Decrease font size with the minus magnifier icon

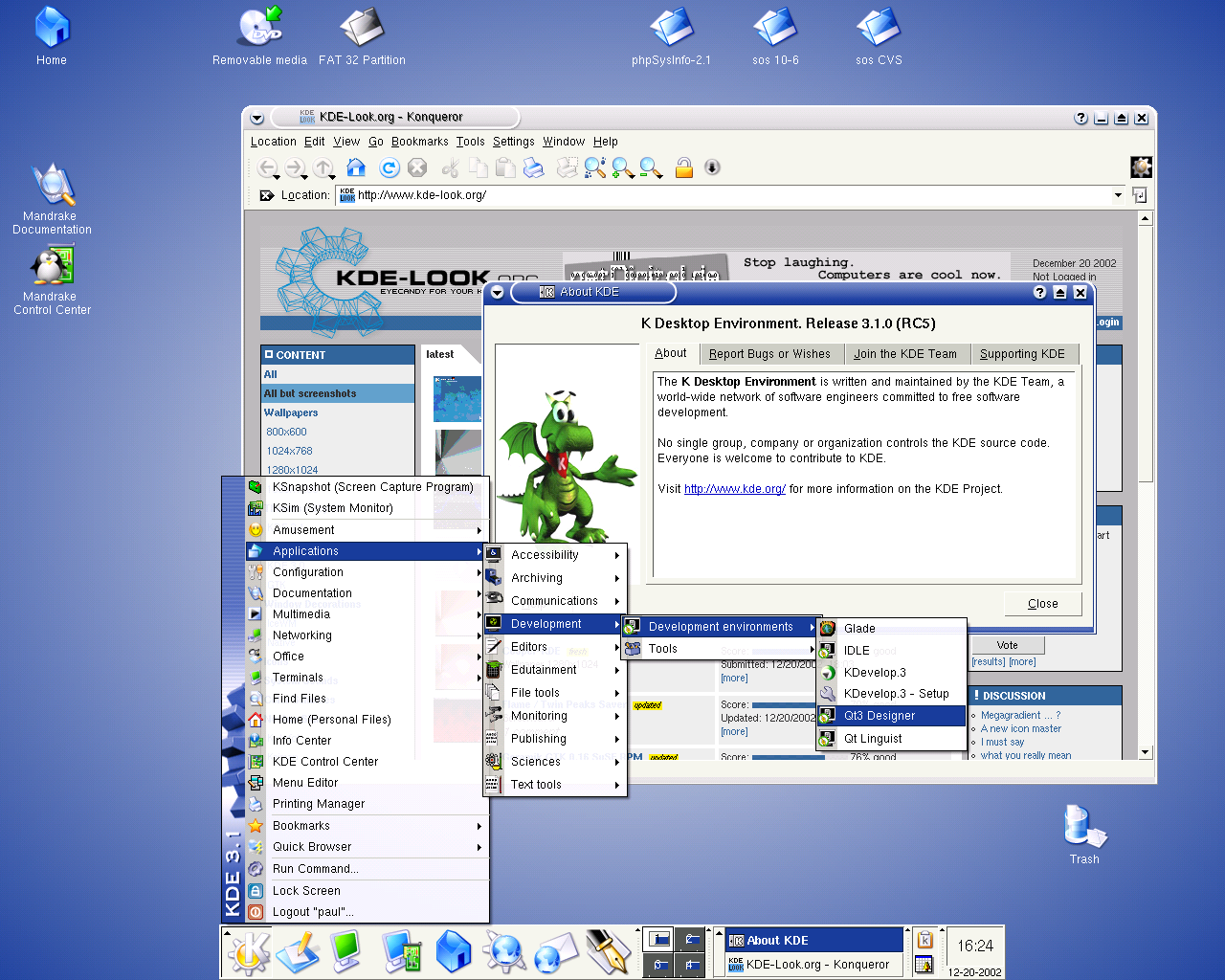tap(652, 167)
